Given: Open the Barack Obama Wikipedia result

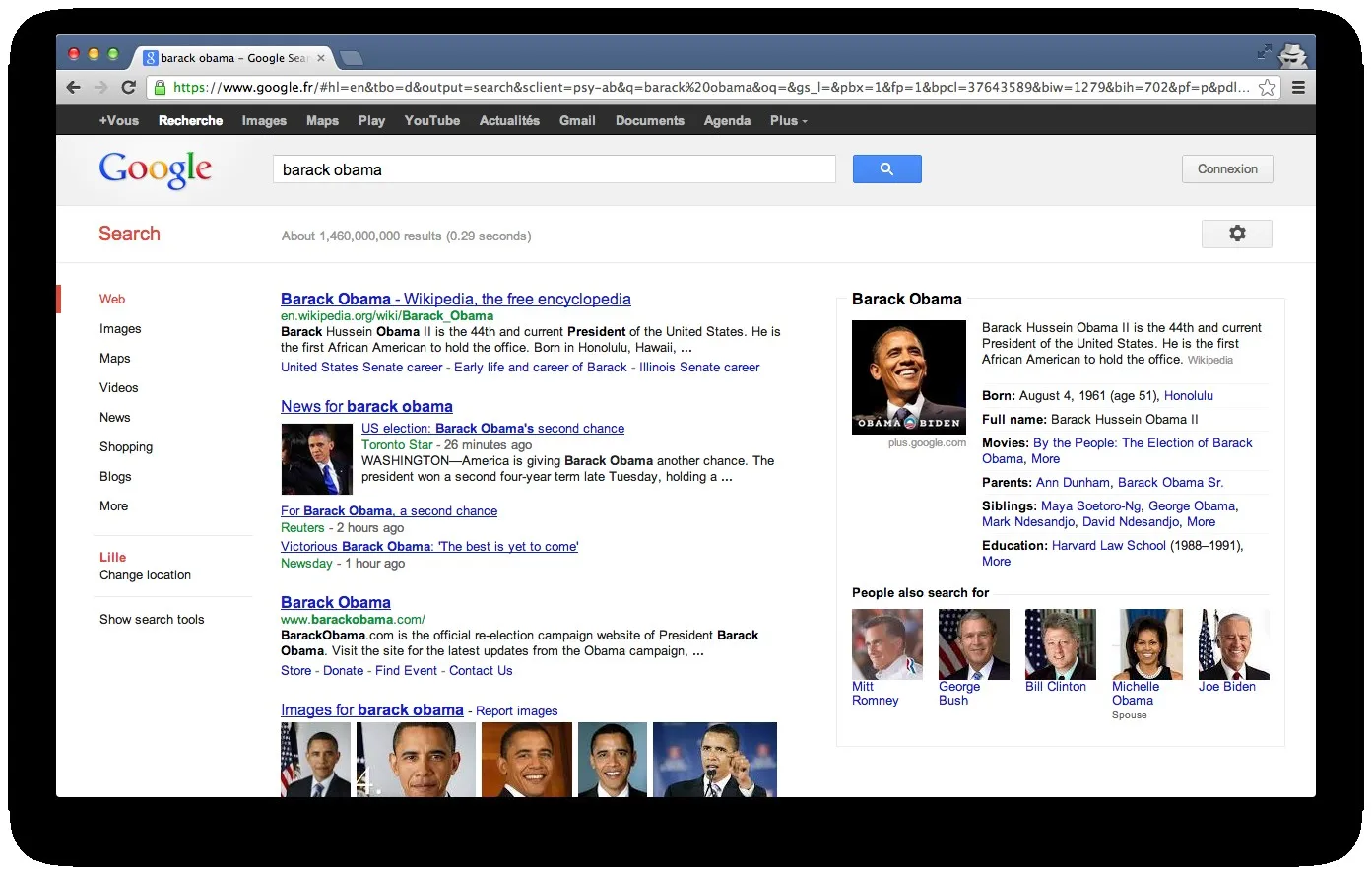Looking at the screenshot, I should 456,299.
